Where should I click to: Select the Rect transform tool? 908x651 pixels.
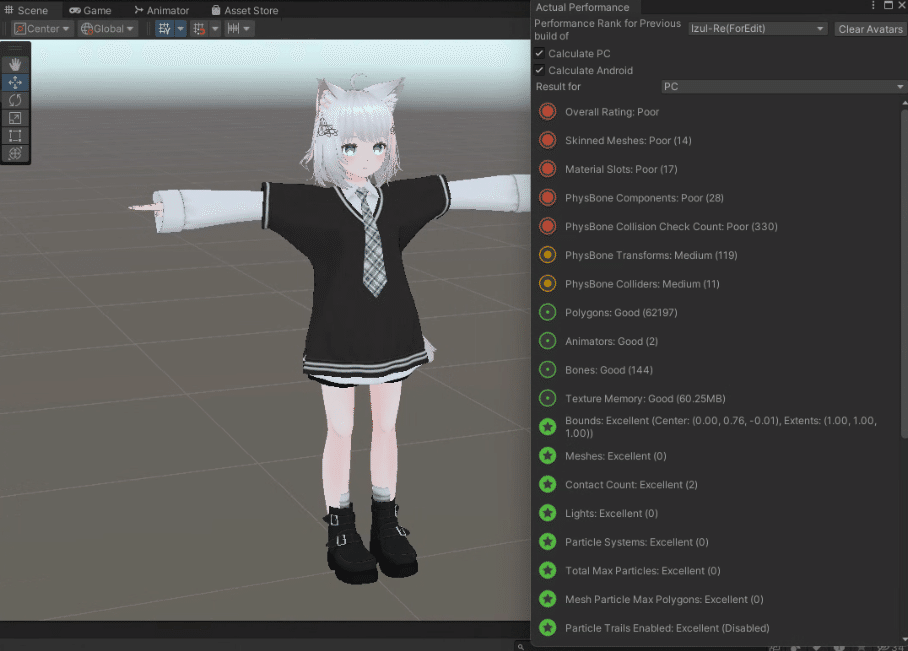coord(15,135)
